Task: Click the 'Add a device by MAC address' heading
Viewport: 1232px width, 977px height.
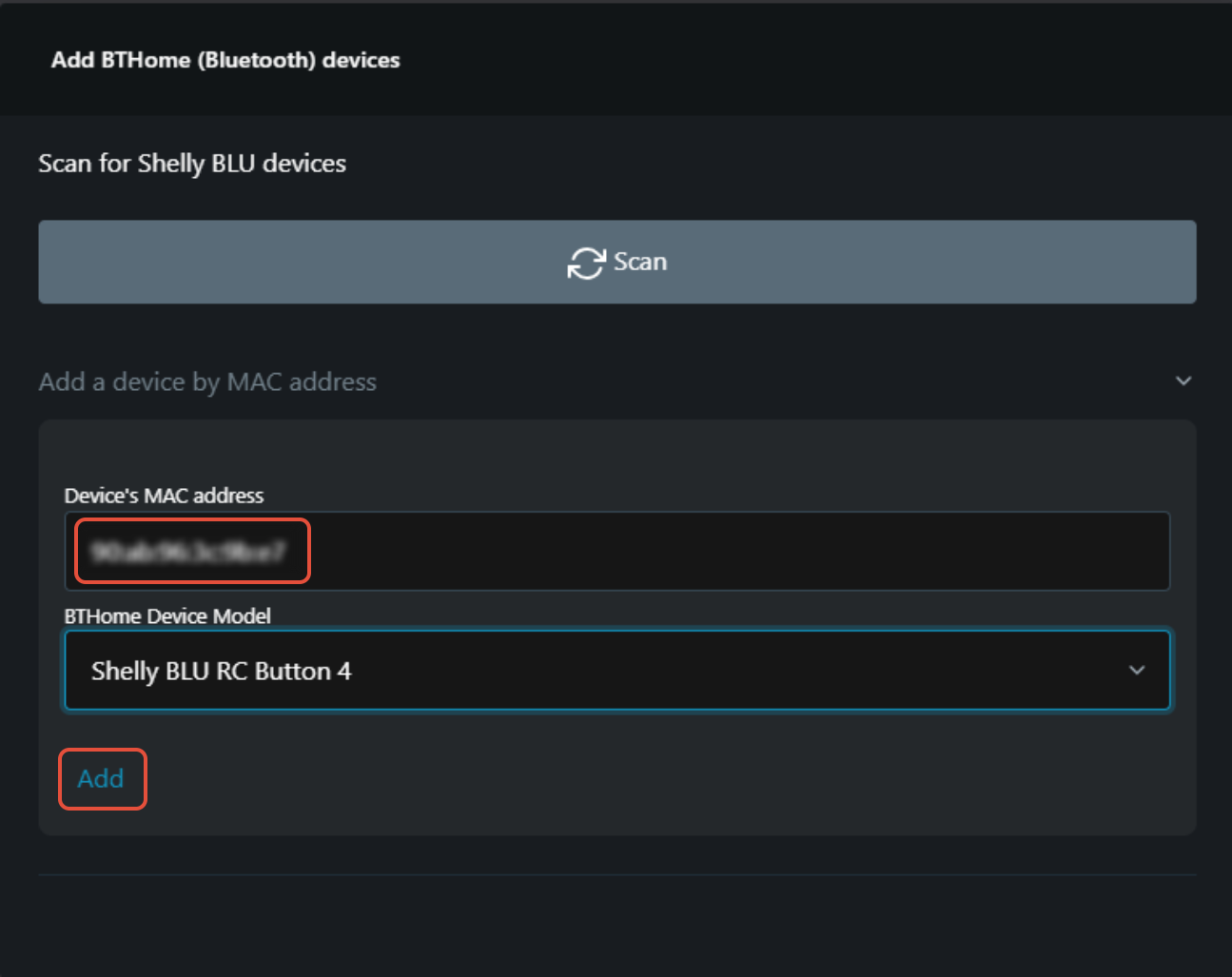Action: (x=207, y=381)
